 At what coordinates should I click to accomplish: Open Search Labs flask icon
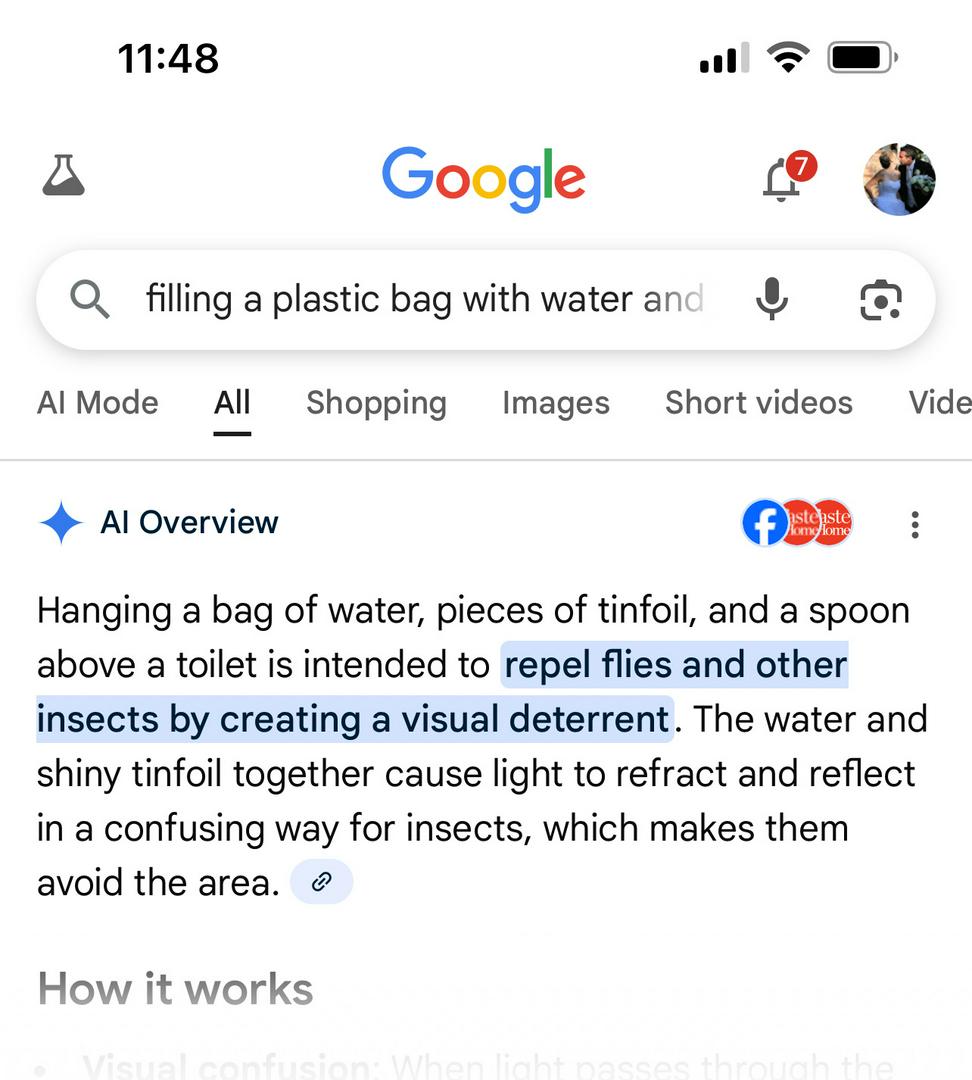pyautogui.click(x=63, y=177)
